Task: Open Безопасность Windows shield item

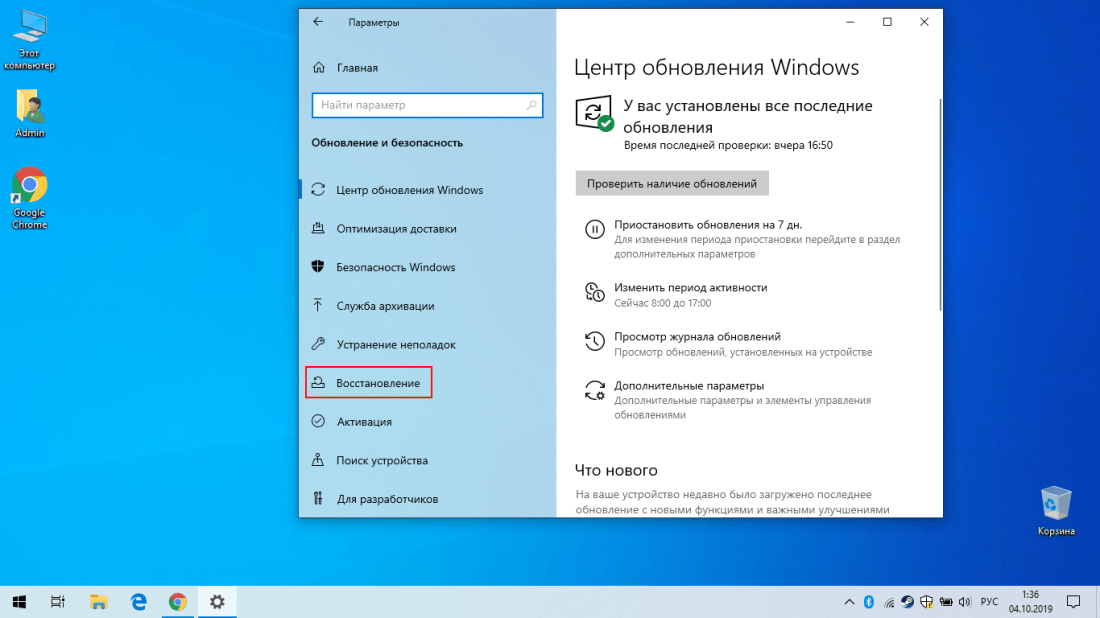Action: point(395,267)
